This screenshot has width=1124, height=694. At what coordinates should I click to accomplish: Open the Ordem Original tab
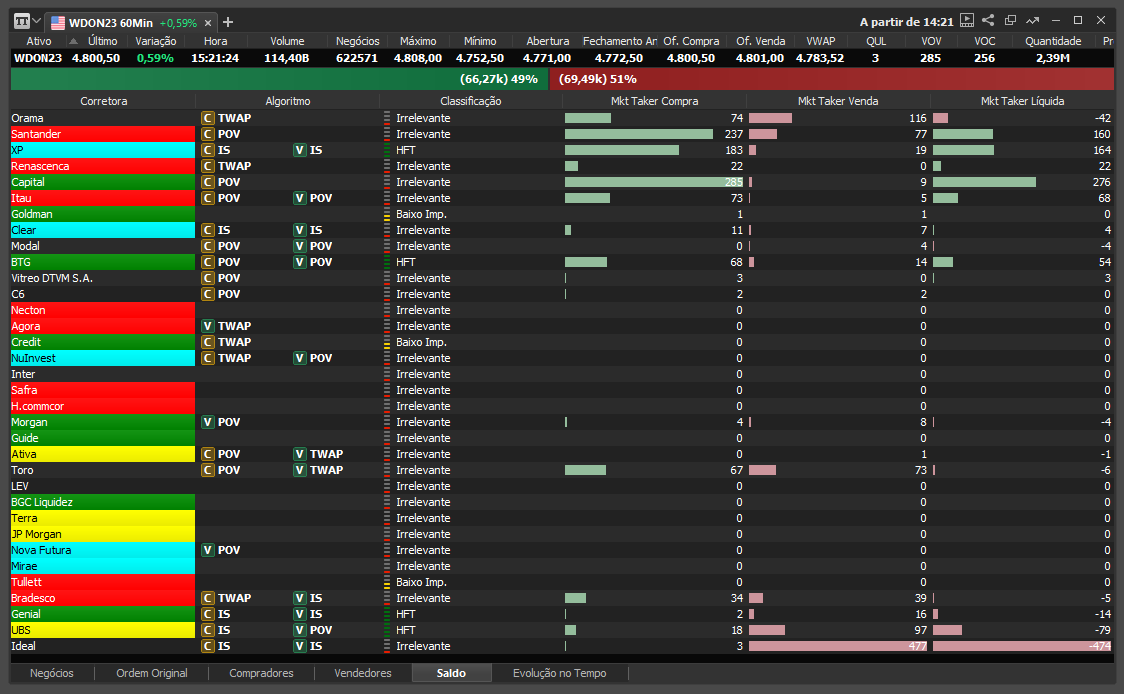pyautogui.click(x=152, y=673)
